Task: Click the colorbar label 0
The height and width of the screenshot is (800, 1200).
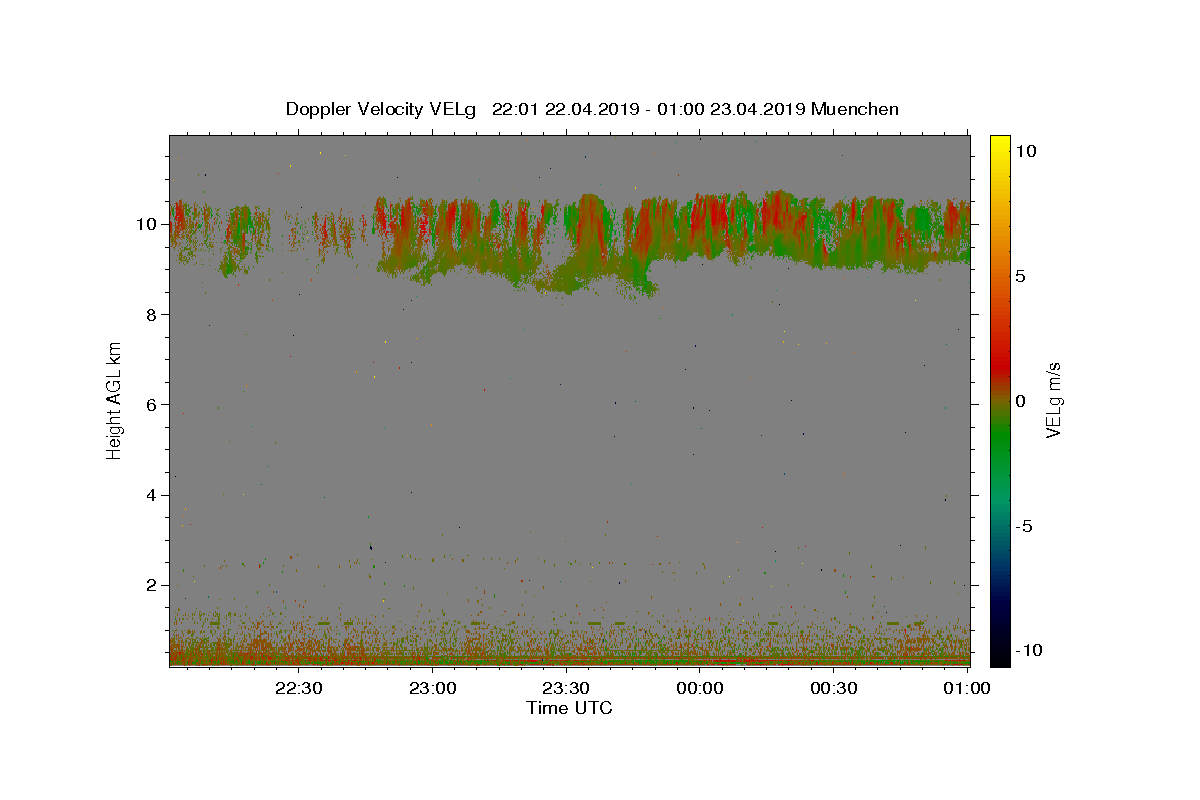Action: point(1021,401)
